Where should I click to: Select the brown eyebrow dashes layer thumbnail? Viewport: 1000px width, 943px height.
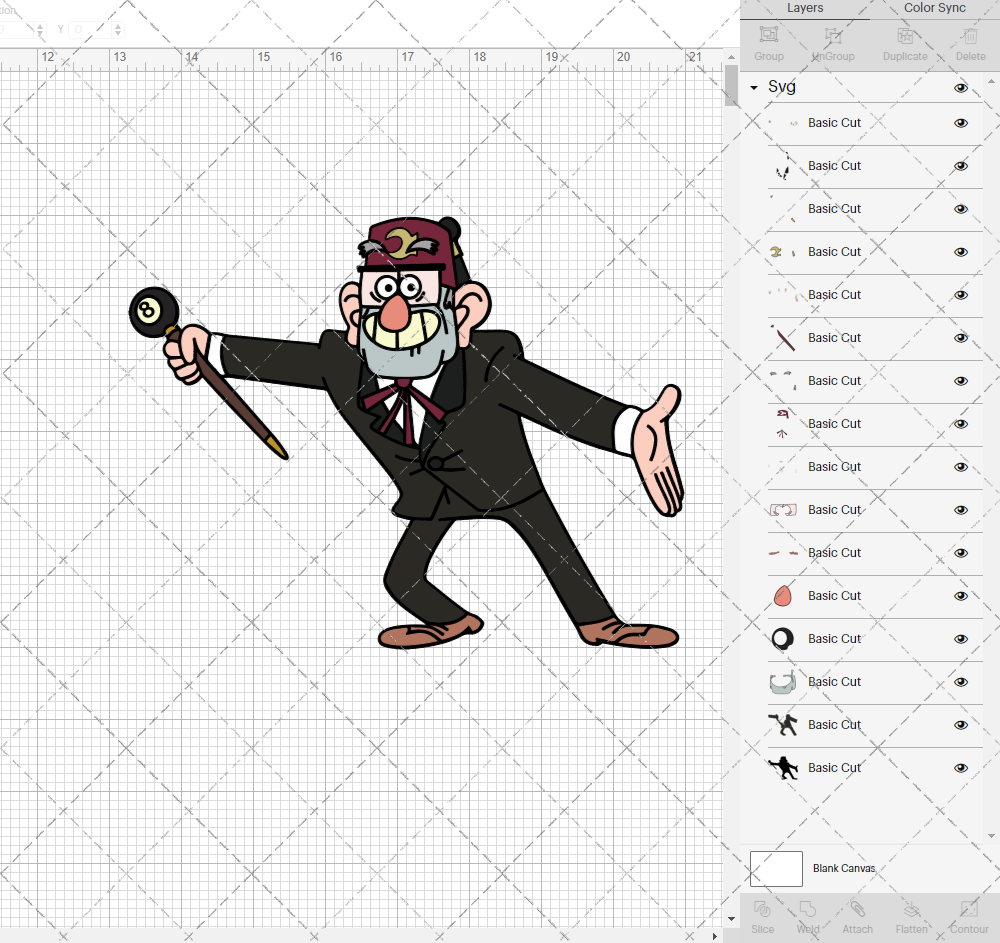(783, 553)
